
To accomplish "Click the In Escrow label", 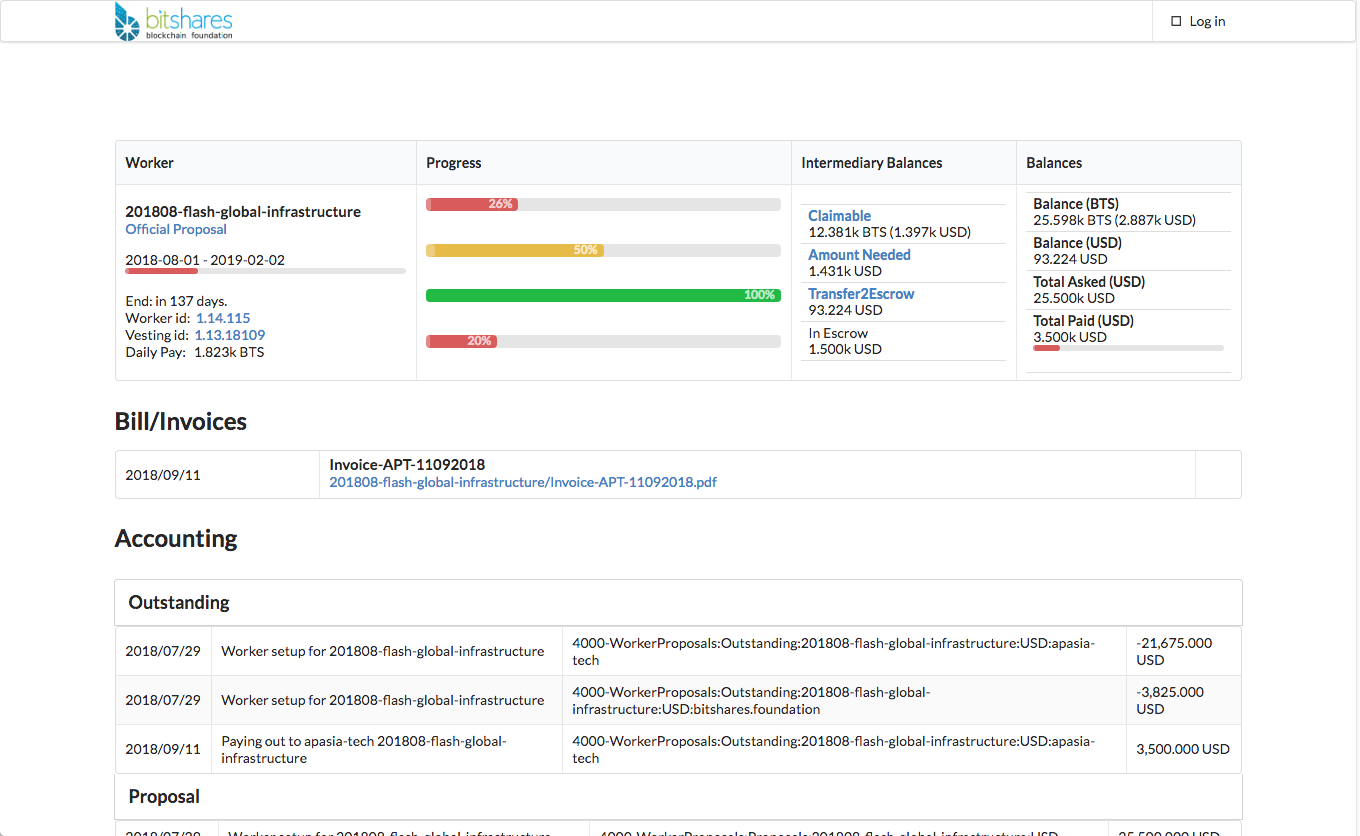I will tap(838, 333).
